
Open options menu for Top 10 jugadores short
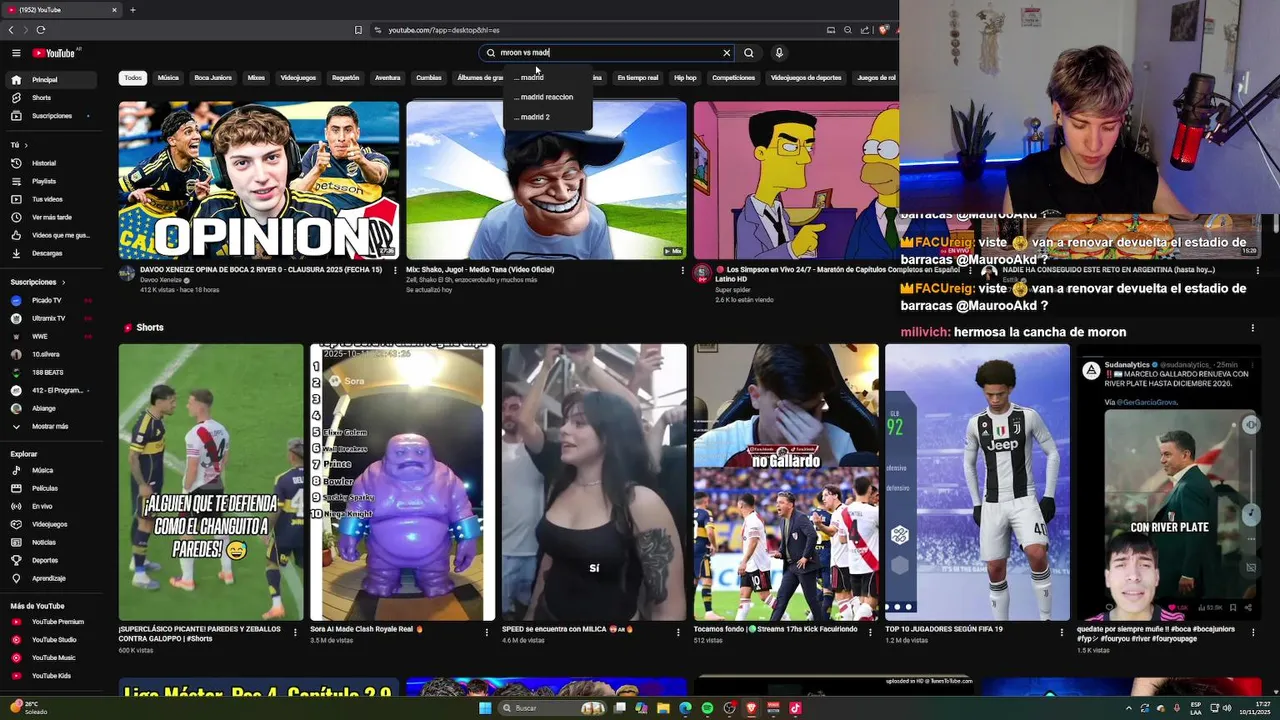click(x=1062, y=632)
